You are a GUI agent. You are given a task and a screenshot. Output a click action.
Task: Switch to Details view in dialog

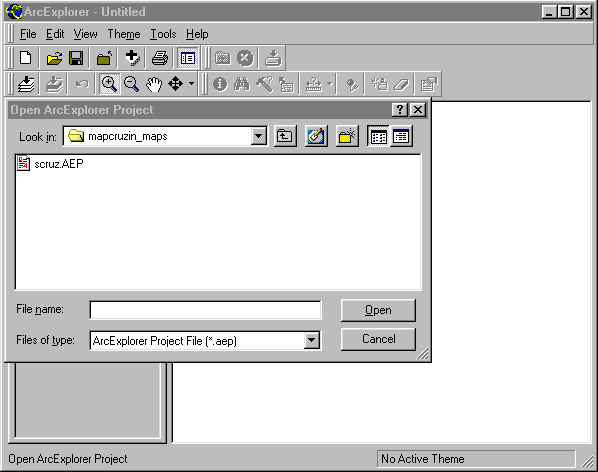(x=400, y=136)
